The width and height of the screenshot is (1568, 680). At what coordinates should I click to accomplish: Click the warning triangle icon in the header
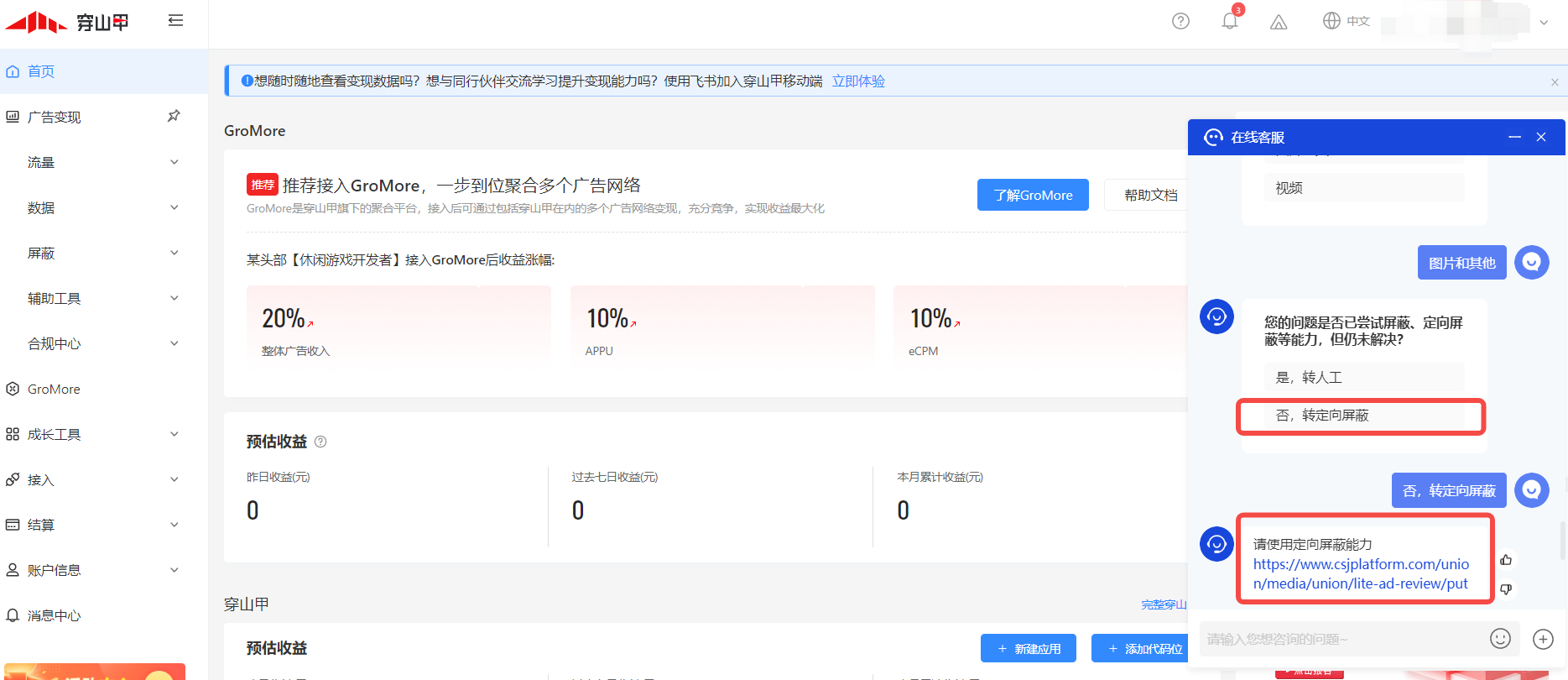tap(1279, 22)
